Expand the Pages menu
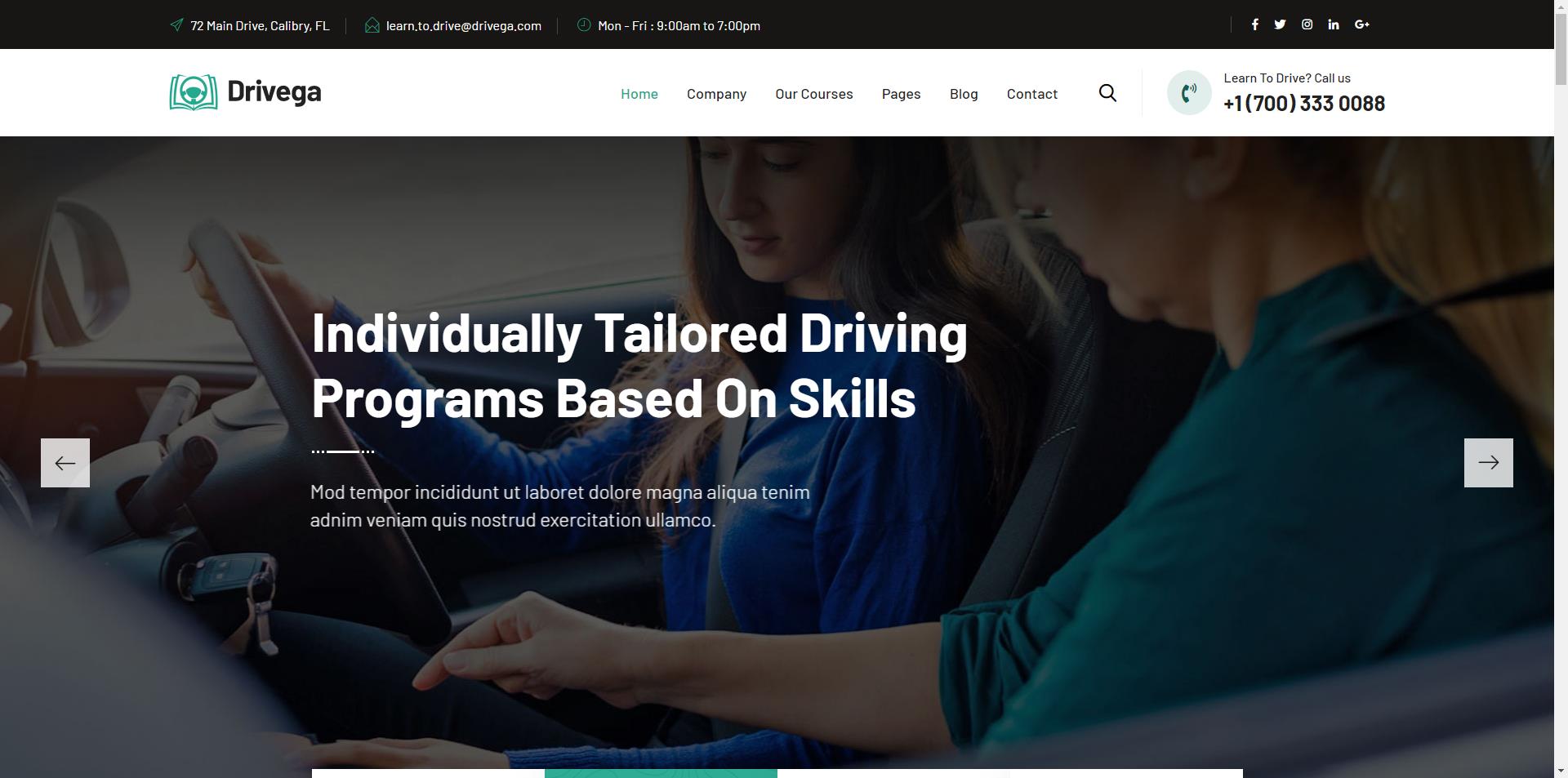Viewport: 1568px width, 778px height. pos(901,94)
